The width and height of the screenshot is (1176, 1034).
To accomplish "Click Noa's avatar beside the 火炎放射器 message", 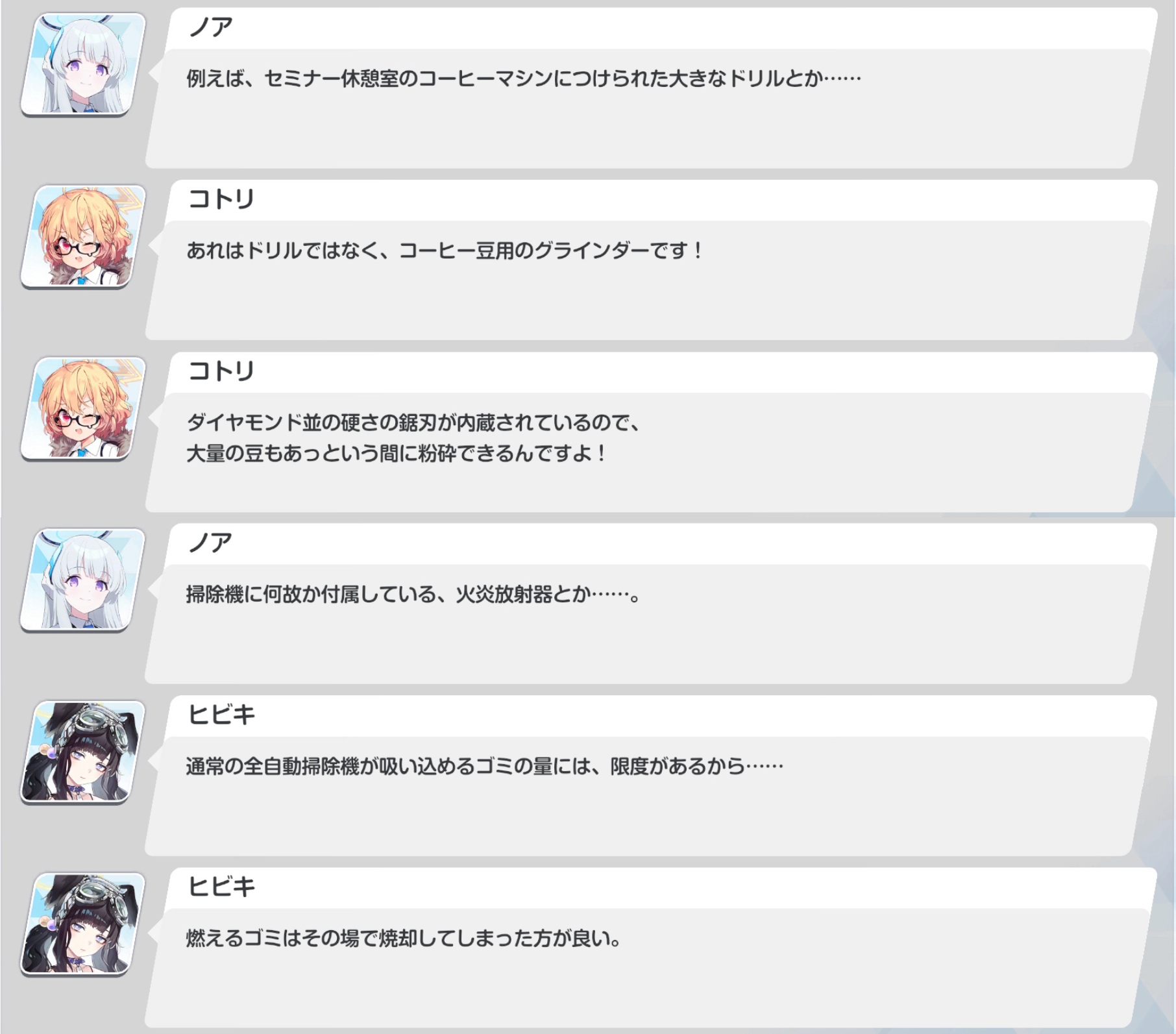I will click(x=83, y=580).
